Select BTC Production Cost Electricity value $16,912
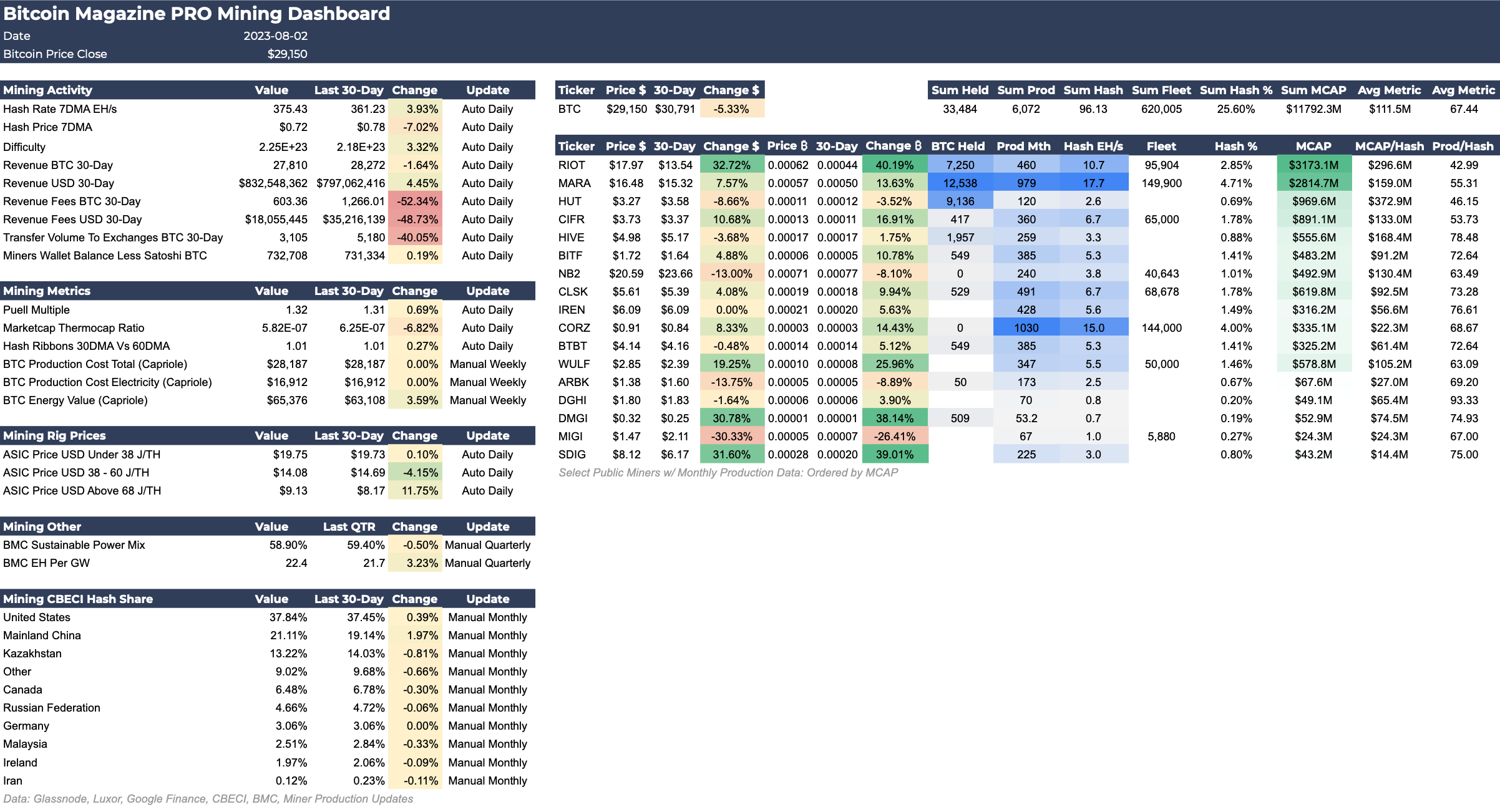The image size is (1500, 812). [287, 382]
